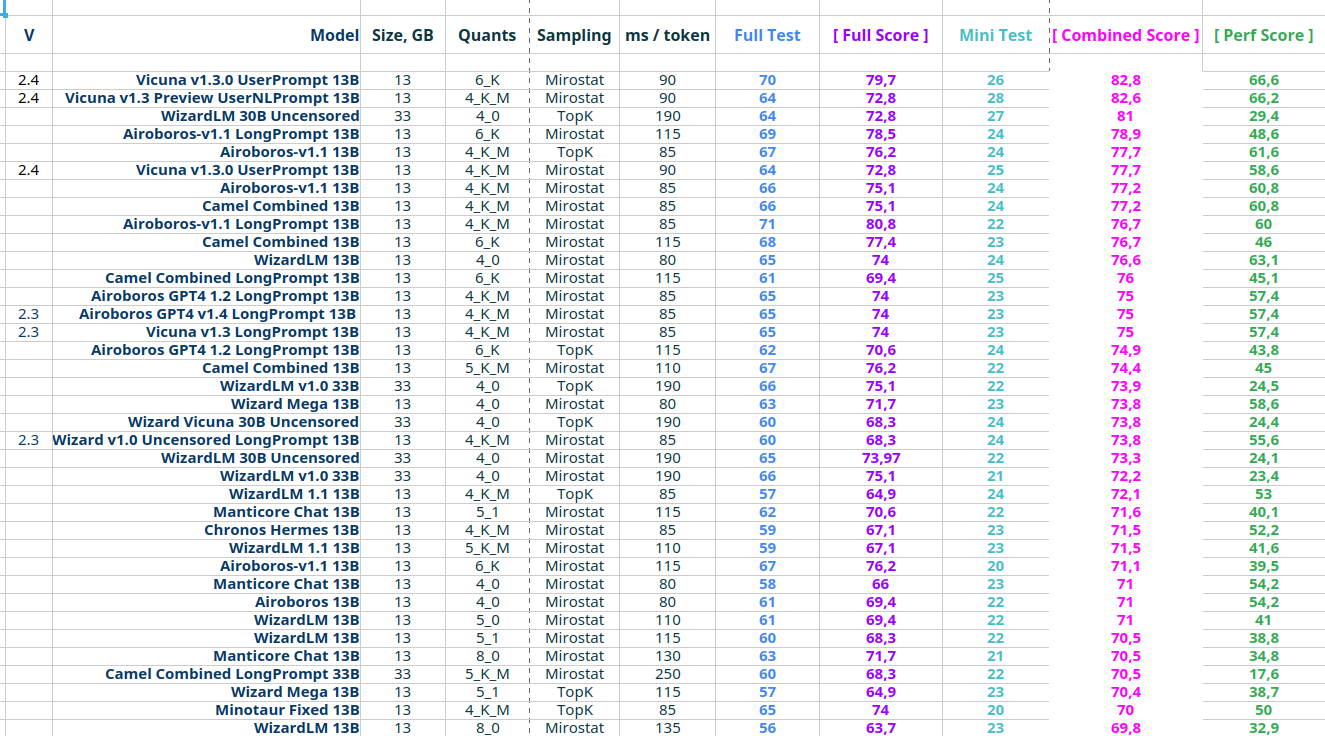Click the "Vicuna v1.3 LongPrompt 13B" cell

[206, 332]
